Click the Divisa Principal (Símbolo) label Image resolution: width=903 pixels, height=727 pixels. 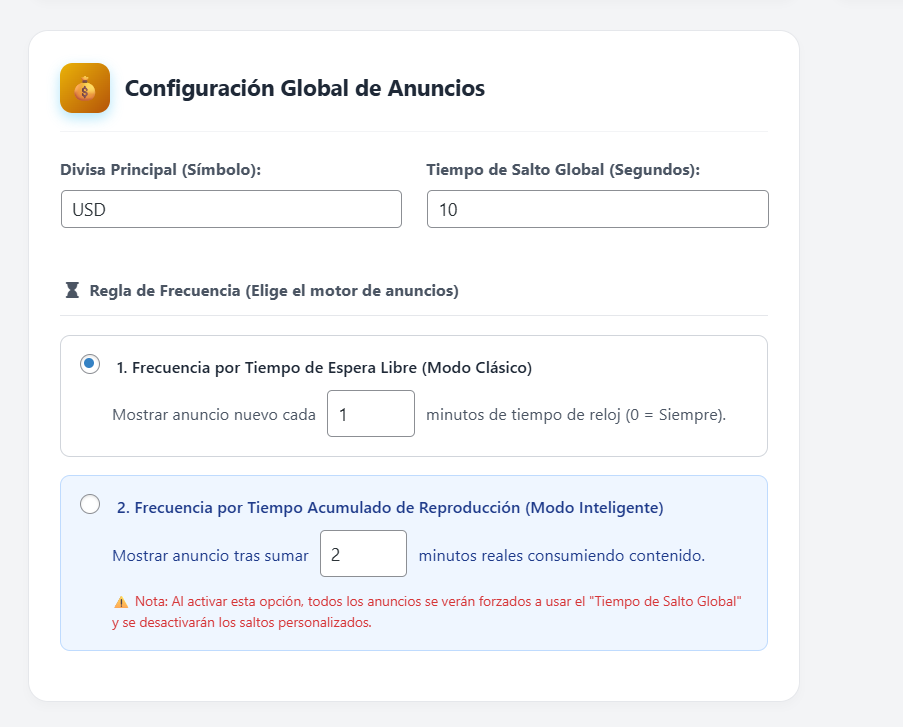[160, 170]
